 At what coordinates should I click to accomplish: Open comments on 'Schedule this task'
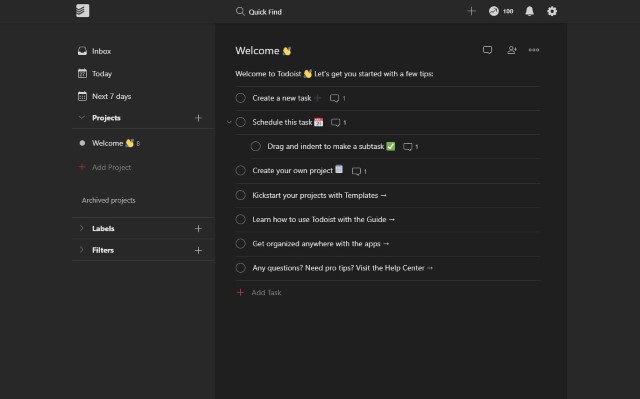pyautogui.click(x=338, y=122)
